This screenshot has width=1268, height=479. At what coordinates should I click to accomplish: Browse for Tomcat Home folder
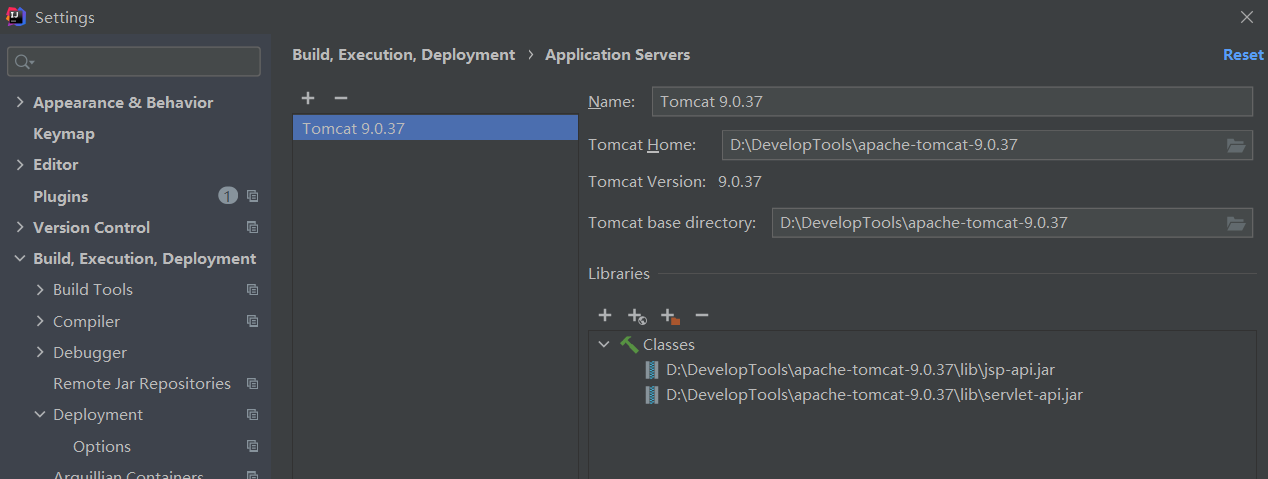[x=1236, y=146]
